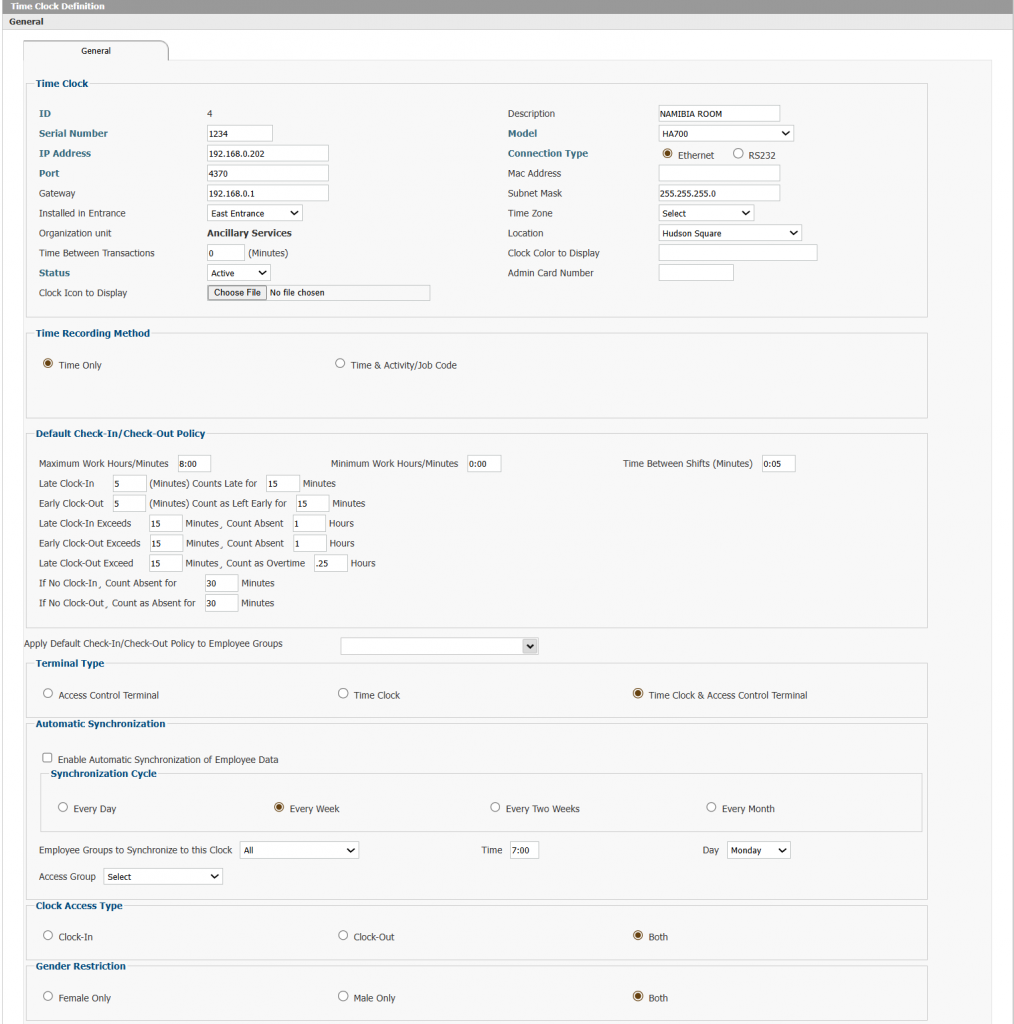The width and height of the screenshot is (1014, 1024).
Task: Click the Ancillary Services organization unit text
Action: pos(249,233)
